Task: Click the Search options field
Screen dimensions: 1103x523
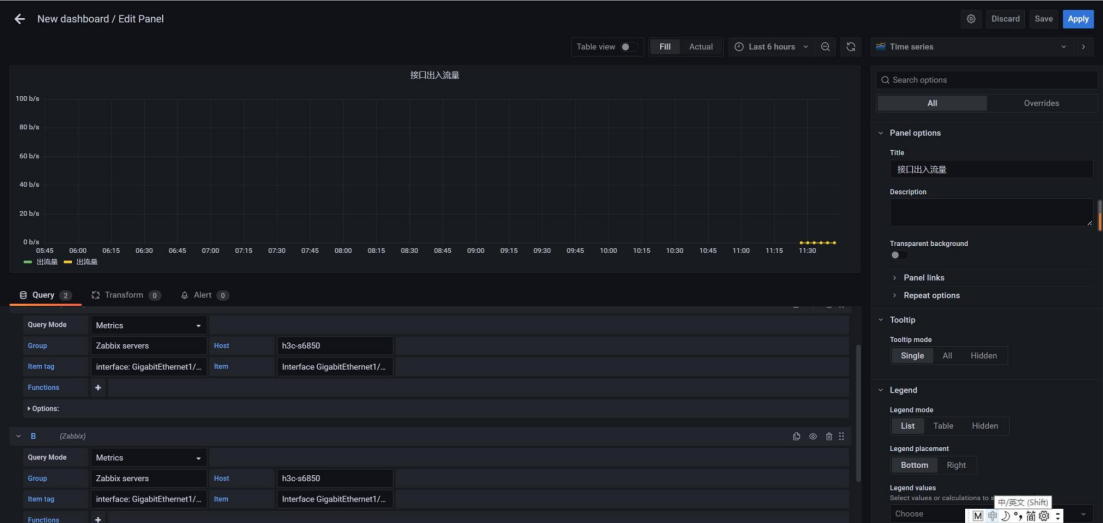Action: pos(986,80)
